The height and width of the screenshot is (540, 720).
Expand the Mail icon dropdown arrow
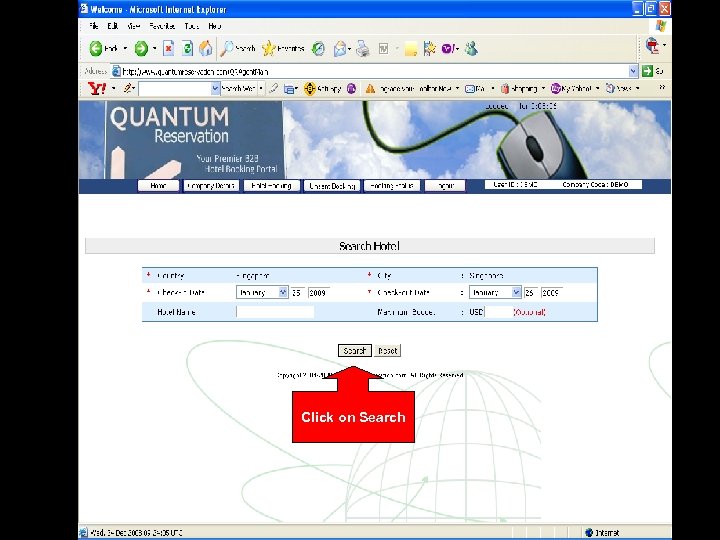tap(350, 49)
